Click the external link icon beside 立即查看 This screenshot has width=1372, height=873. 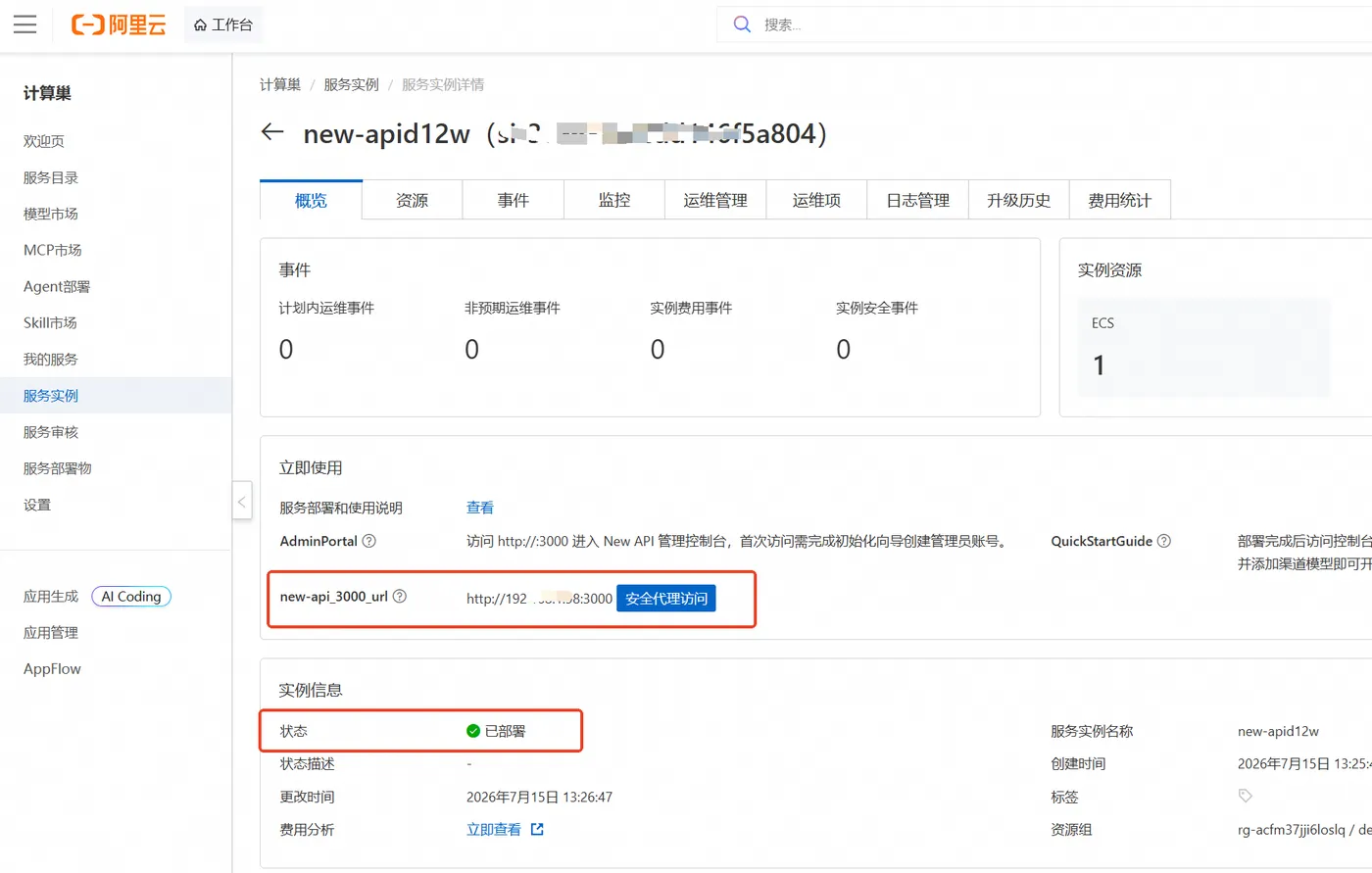pyautogui.click(x=537, y=829)
